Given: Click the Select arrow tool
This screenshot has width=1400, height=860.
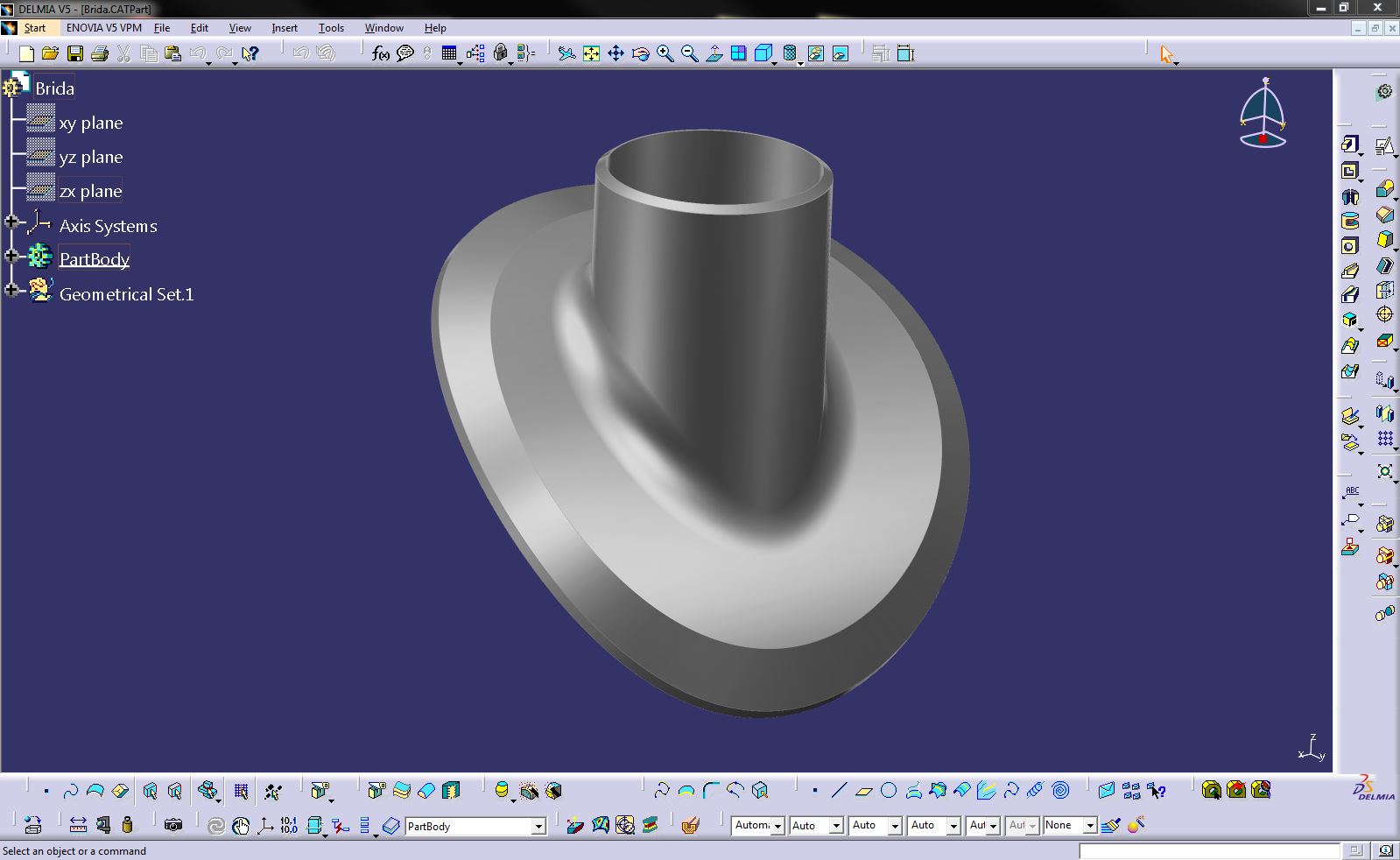Looking at the screenshot, I should (1165, 54).
